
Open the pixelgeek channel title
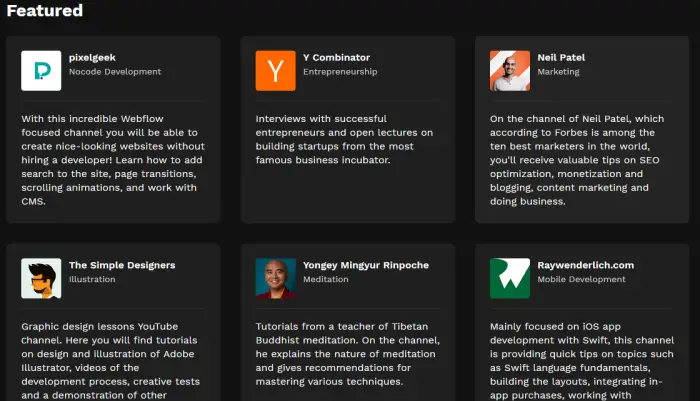click(92, 58)
